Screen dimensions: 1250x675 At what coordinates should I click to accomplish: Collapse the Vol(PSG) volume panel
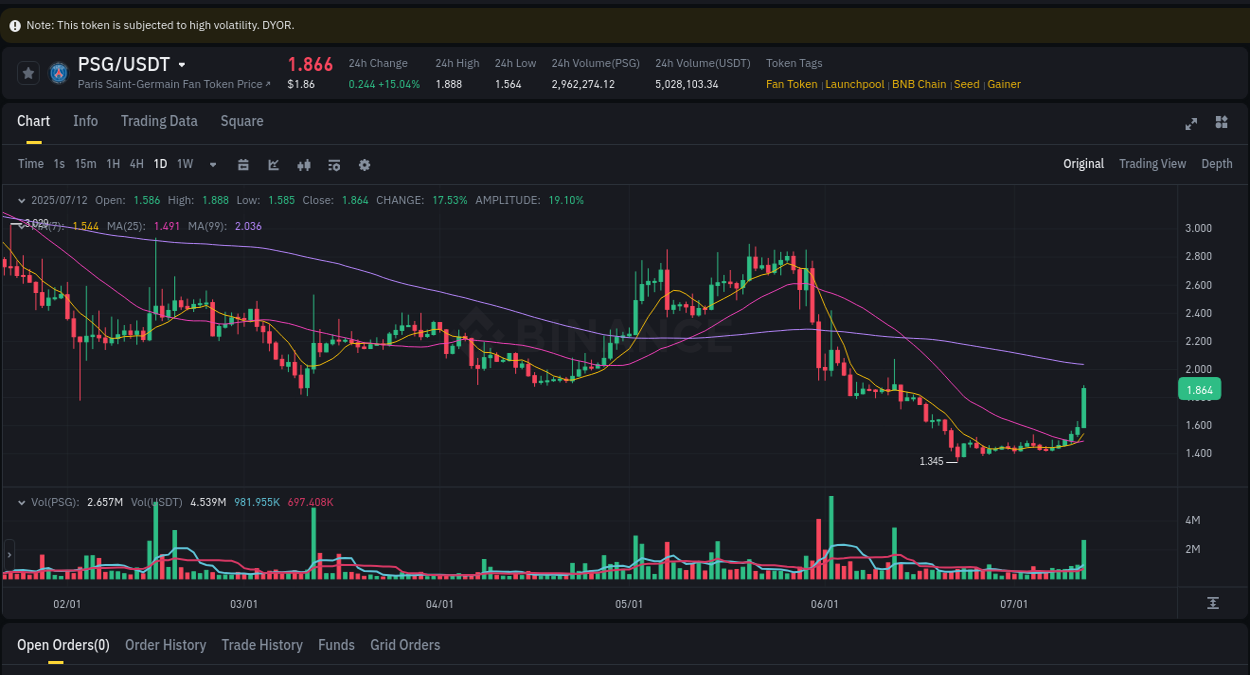pyautogui.click(x=20, y=502)
